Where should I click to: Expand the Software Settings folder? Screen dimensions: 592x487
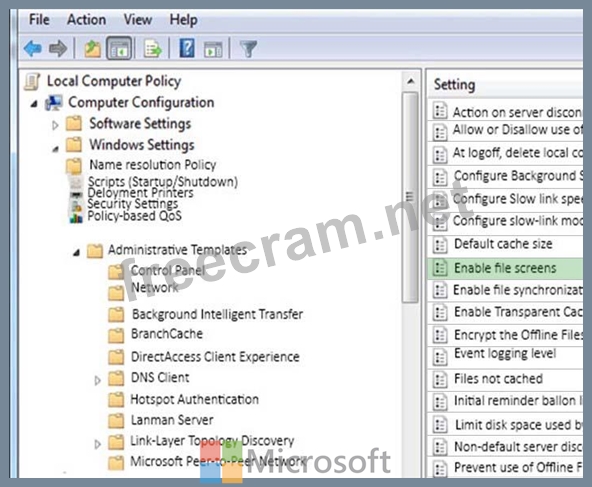[55, 125]
